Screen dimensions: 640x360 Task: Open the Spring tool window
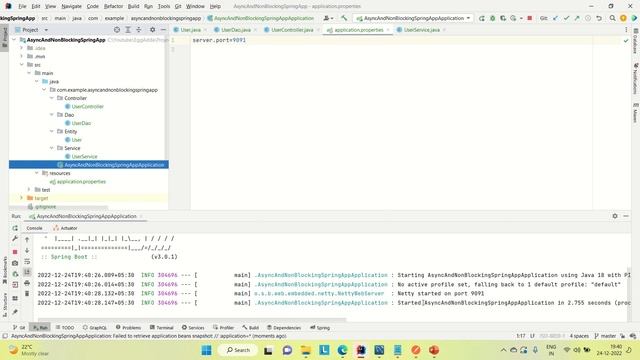(x=320, y=327)
